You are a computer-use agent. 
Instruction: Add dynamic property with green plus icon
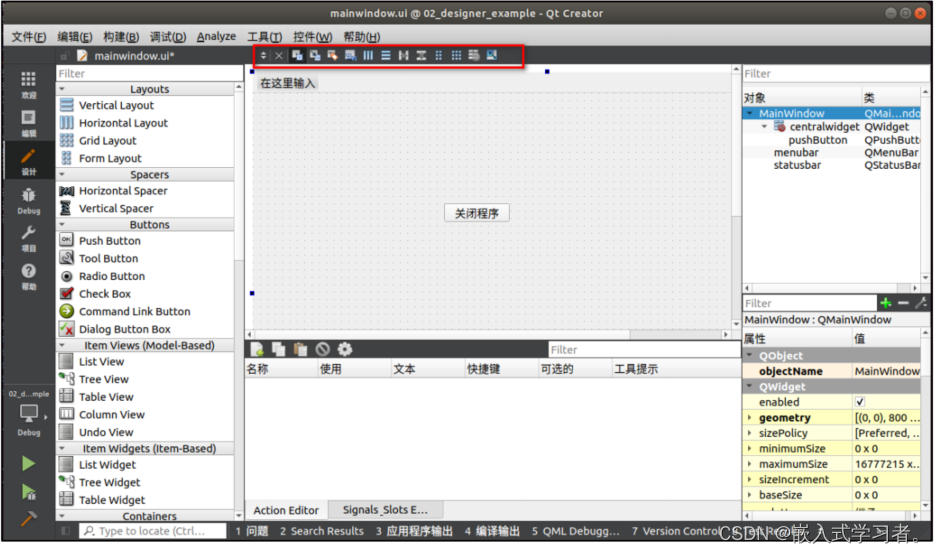pyautogui.click(x=886, y=303)
